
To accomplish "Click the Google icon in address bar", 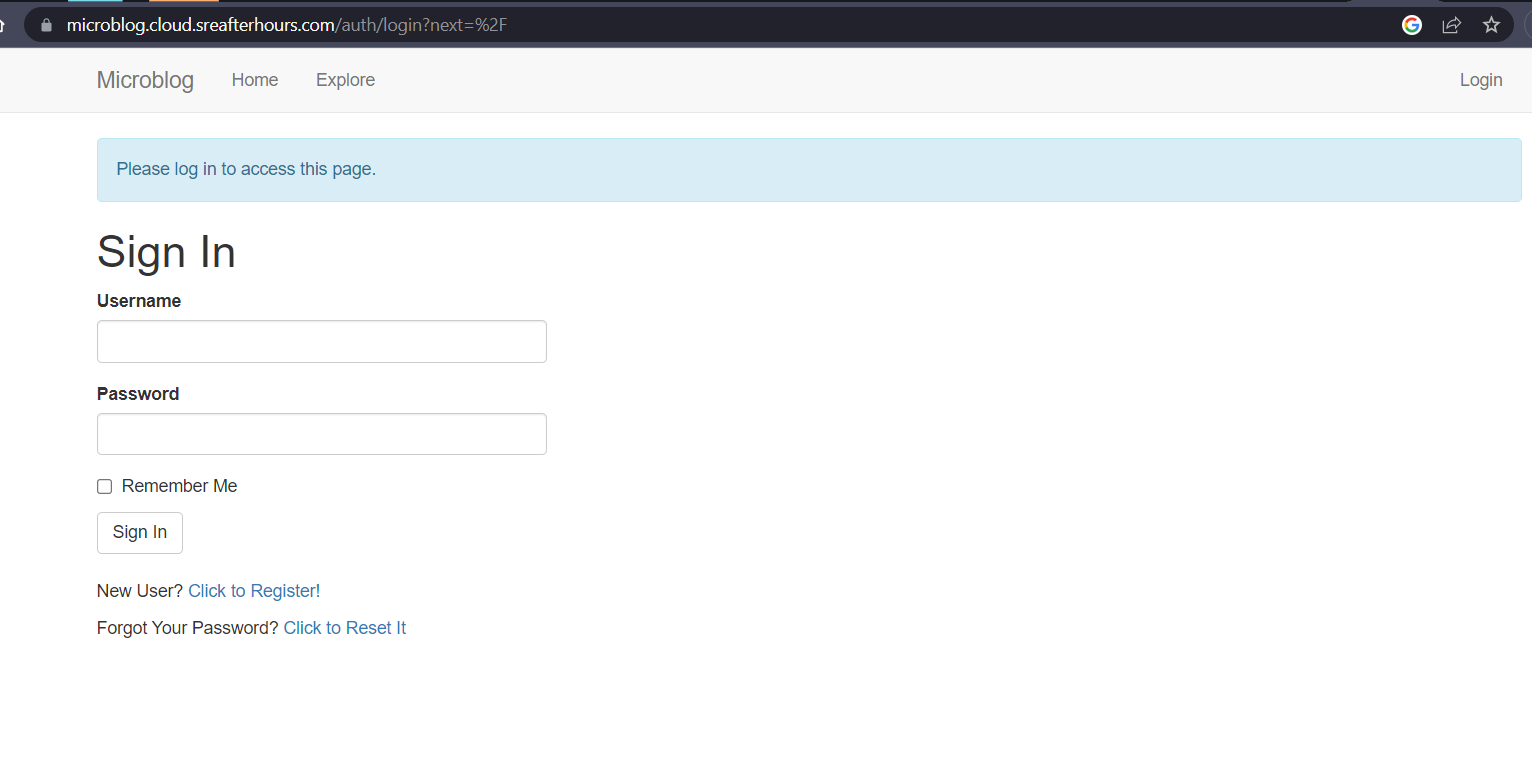I will [1411, 25].
